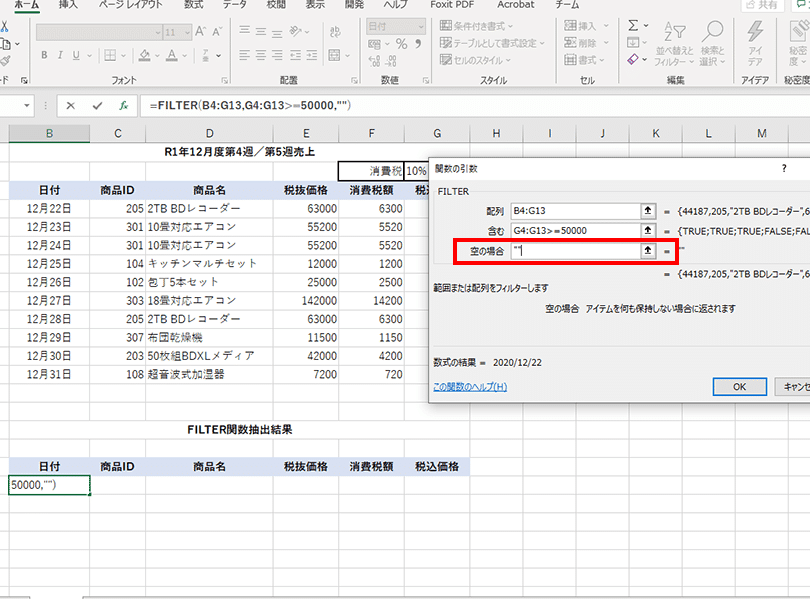Open the この関数のヘルプ link
810x599 pixels.
470,387
